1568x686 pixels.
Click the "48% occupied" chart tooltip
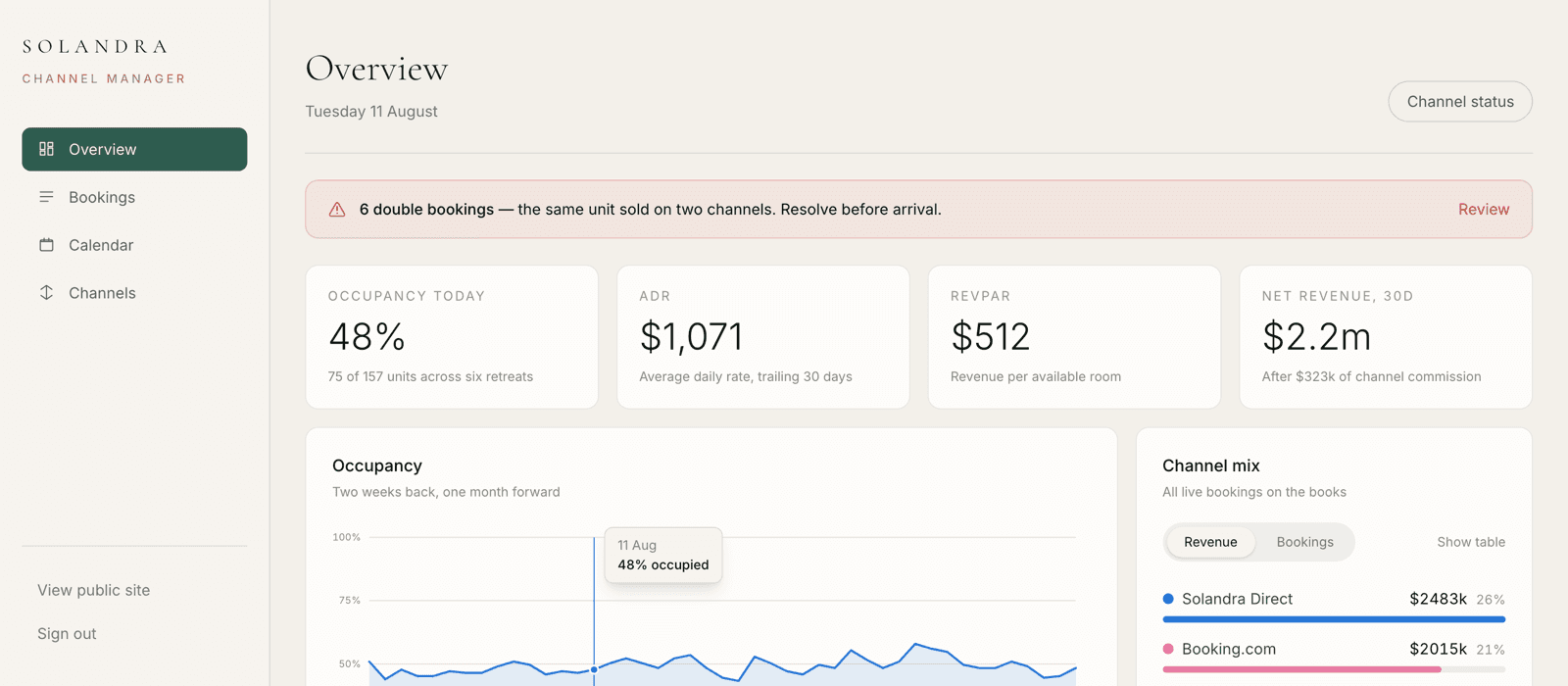tap(663, 556)
